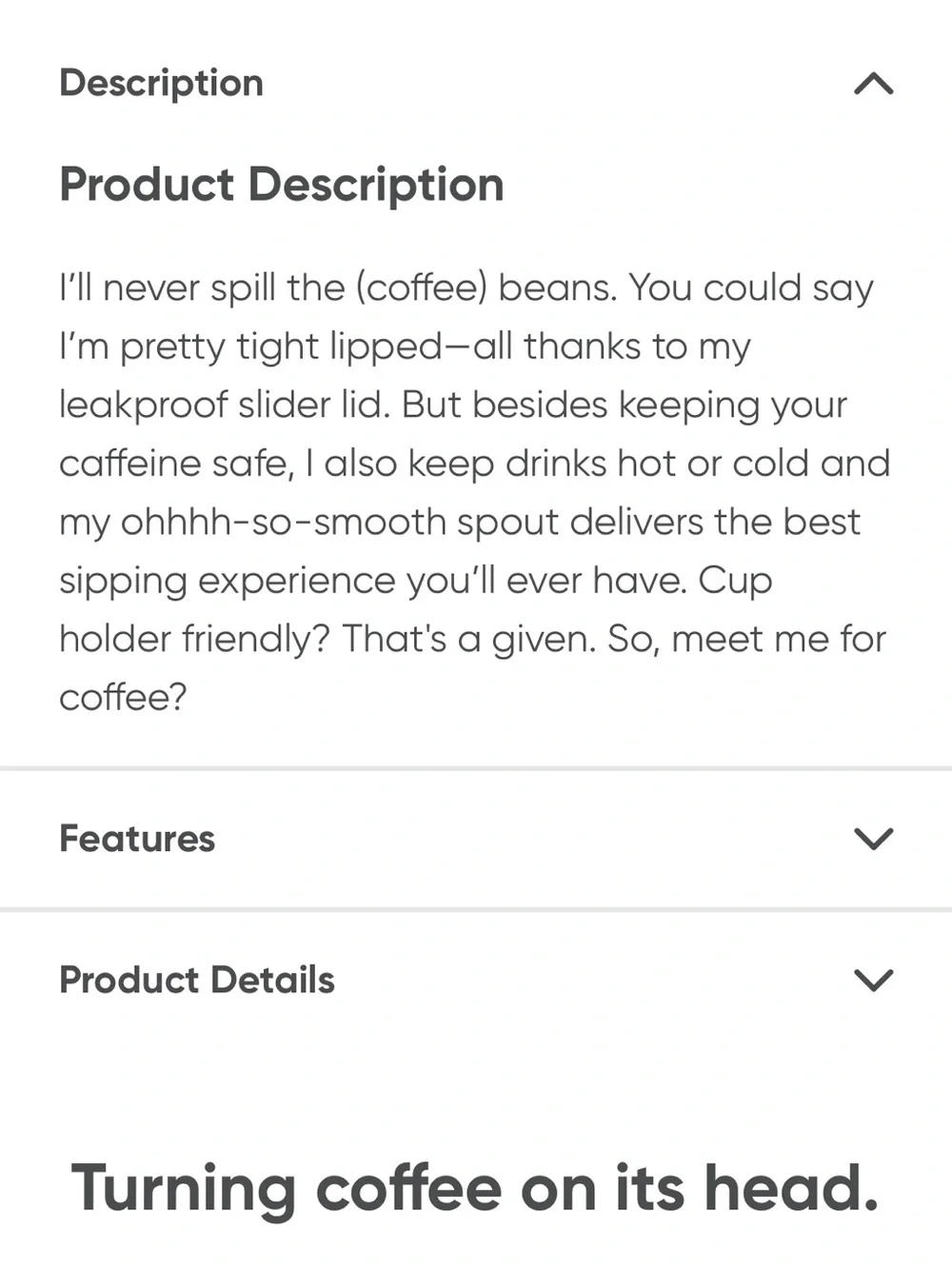Collapse Description with the up chevron

coord(874,84)
